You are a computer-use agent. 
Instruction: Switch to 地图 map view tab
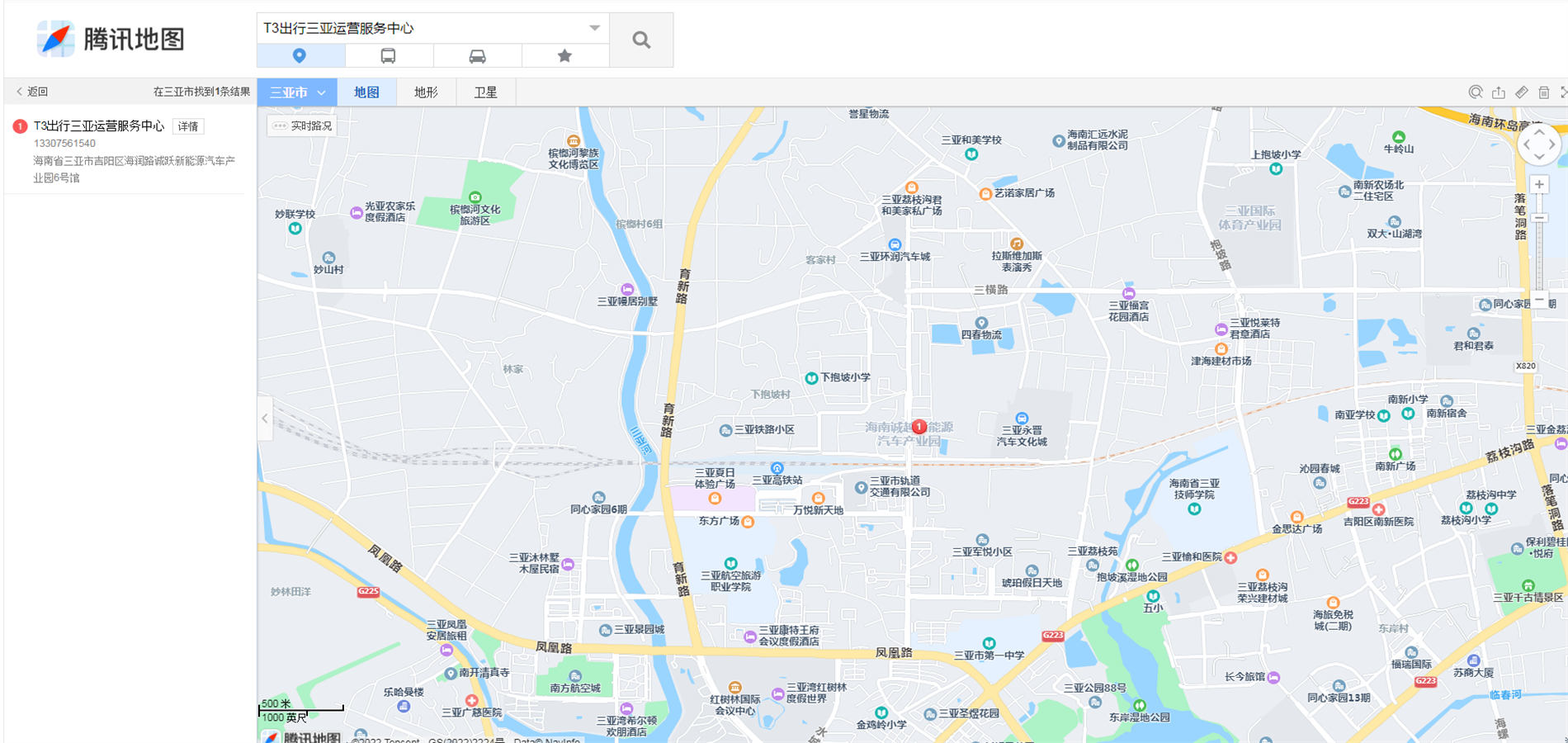tap(366, 92)
